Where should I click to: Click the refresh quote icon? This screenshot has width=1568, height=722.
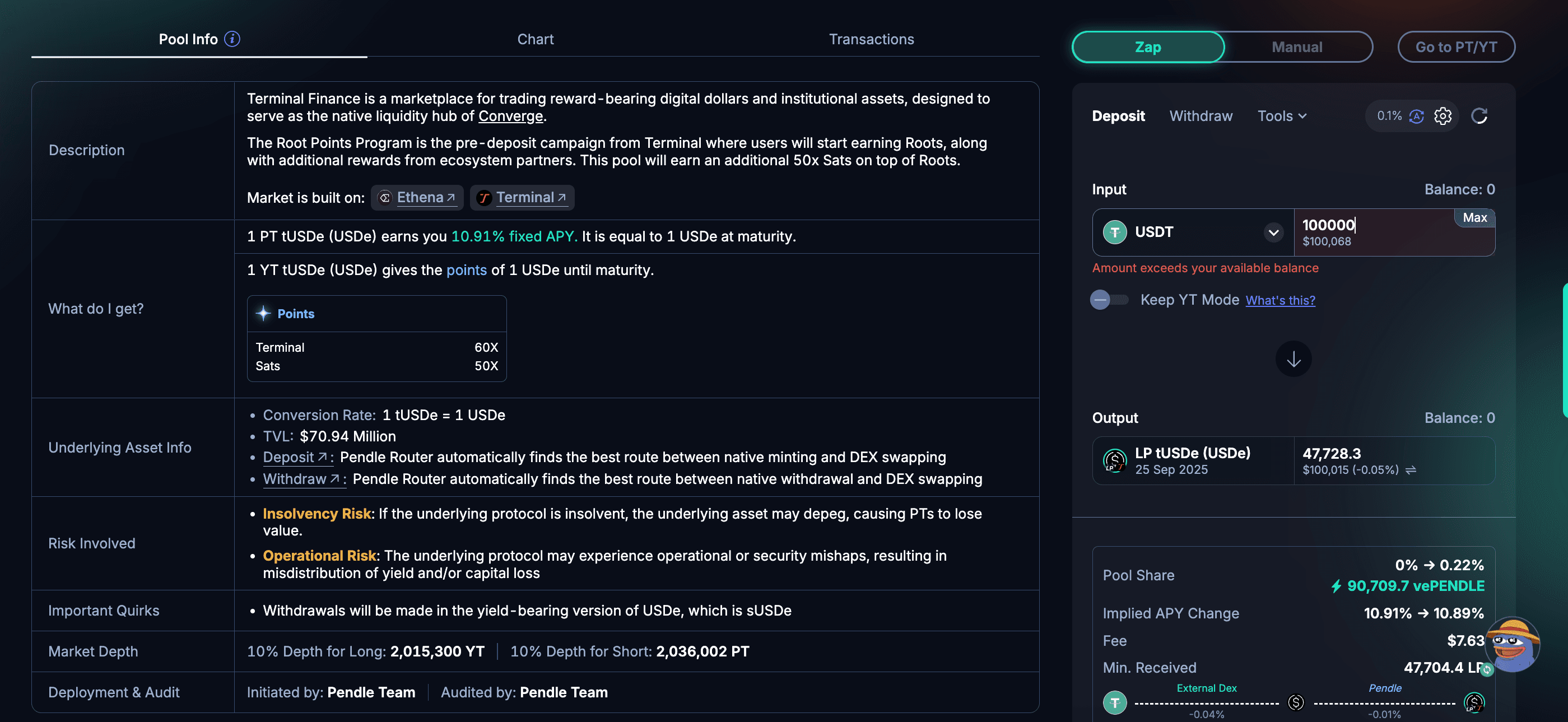pyautogui.click(x=1479, y=116)
